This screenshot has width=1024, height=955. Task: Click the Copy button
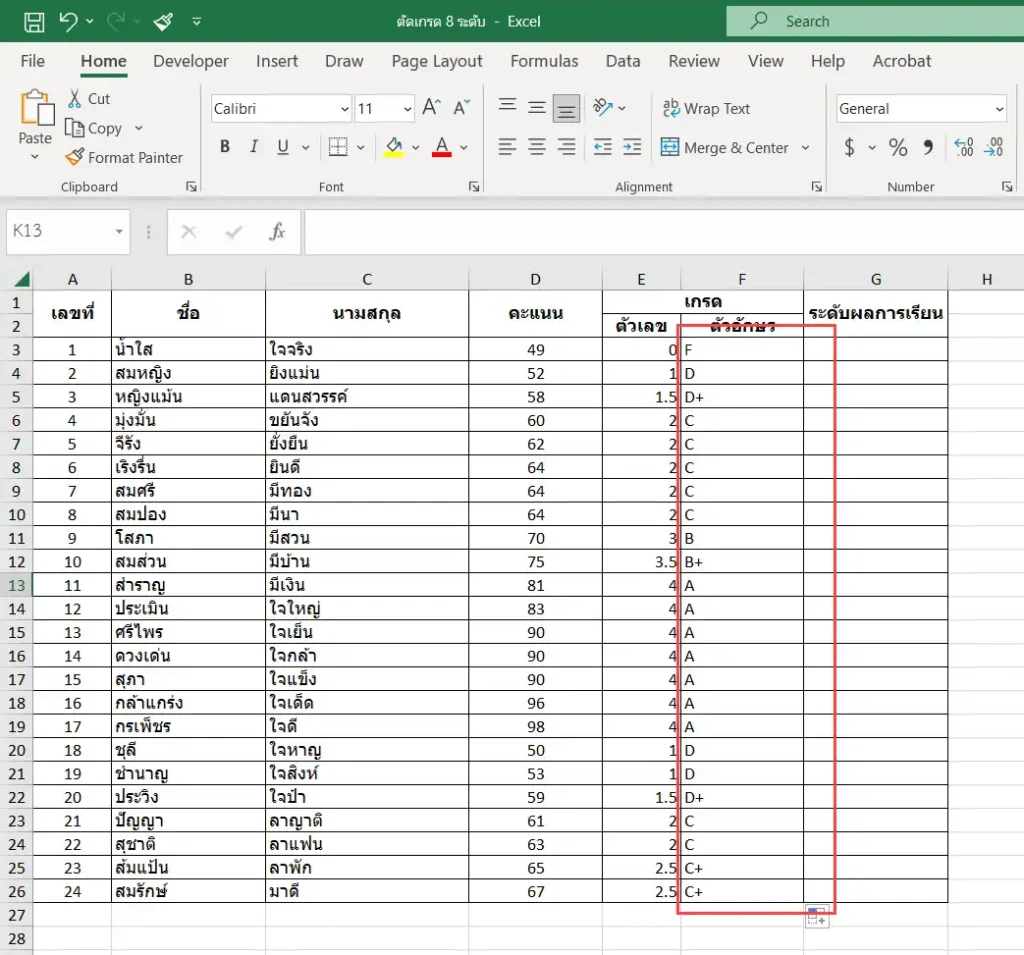[x=95, y=128]
